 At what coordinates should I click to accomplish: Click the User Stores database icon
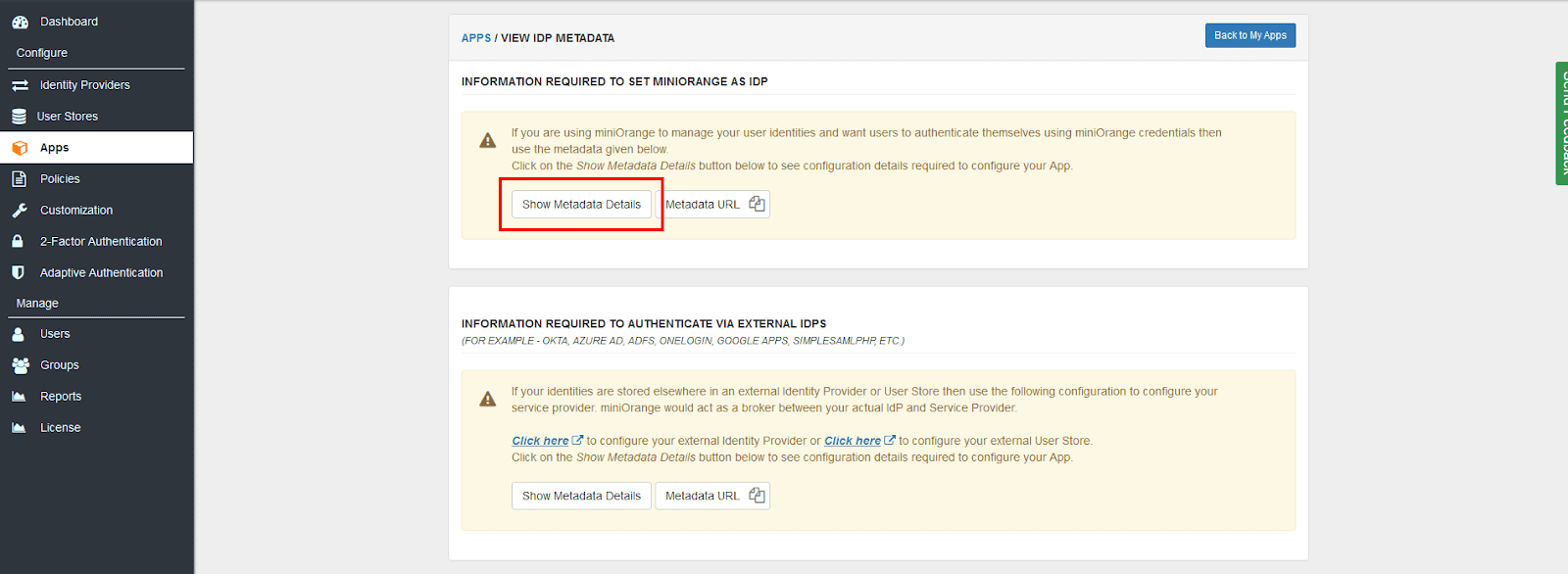19,117
